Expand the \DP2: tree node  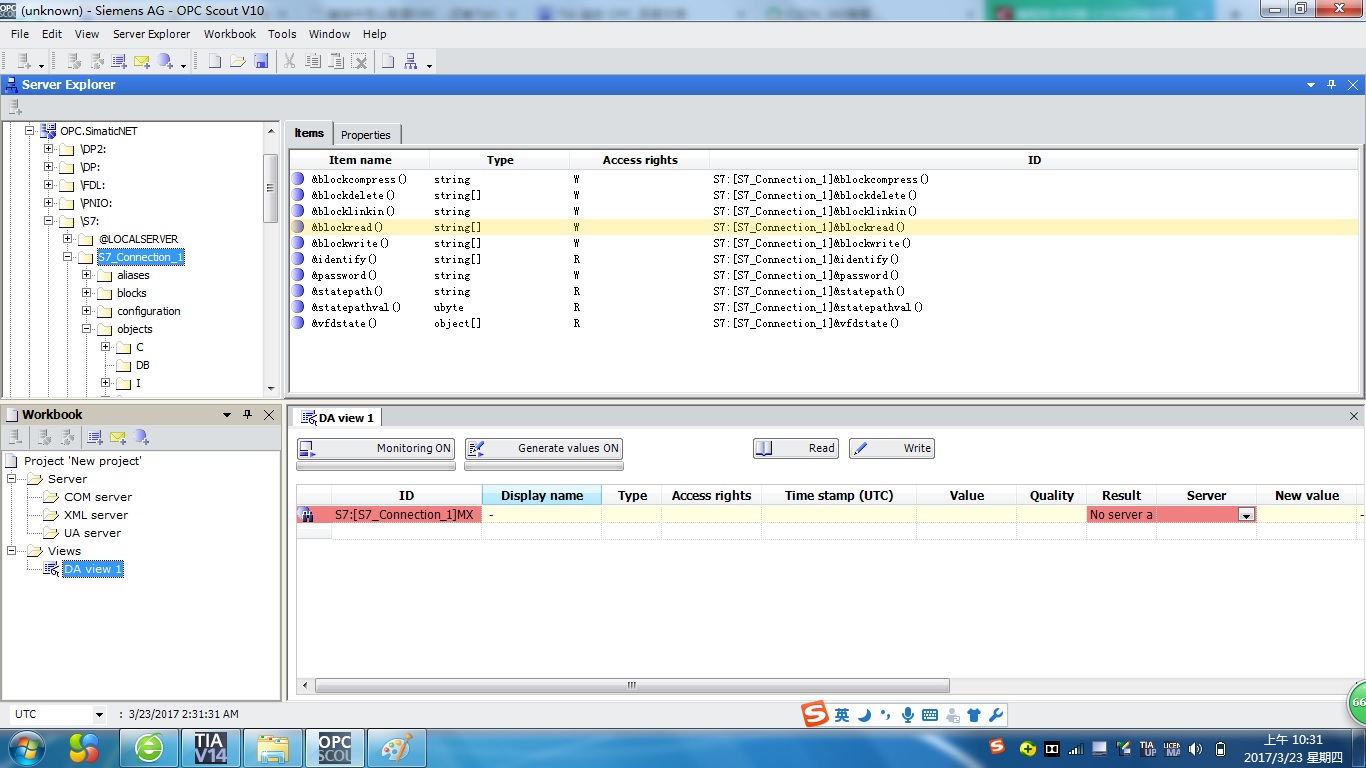(48, 149)
